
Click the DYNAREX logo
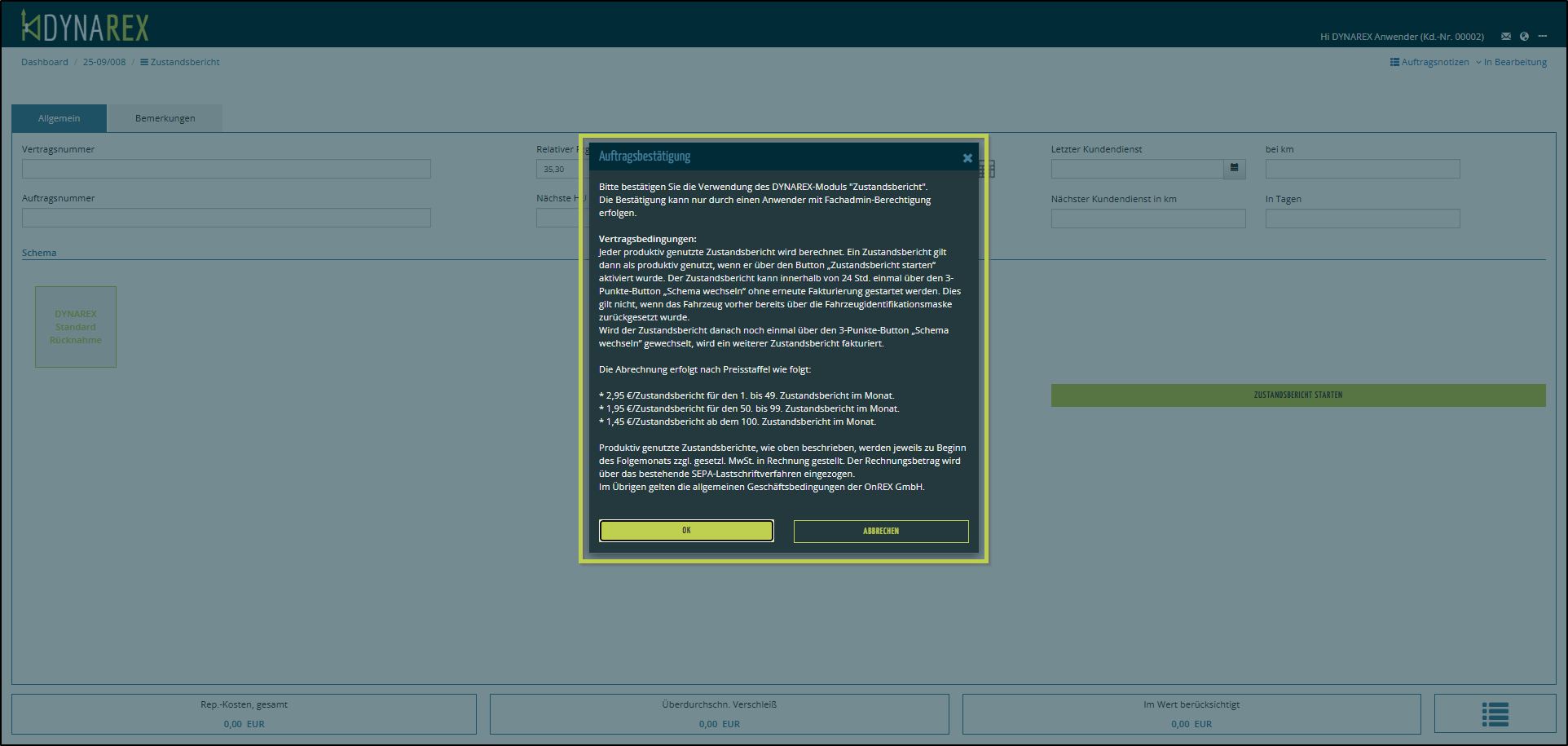[85, 27]
